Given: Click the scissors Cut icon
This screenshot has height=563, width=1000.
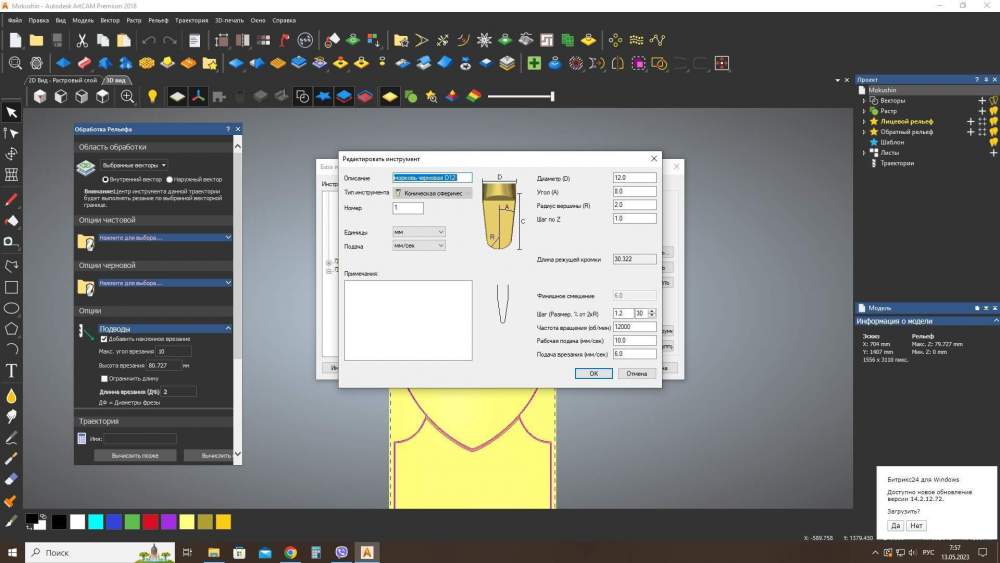Looking at the screenshot, I should (x=82, y=41).
